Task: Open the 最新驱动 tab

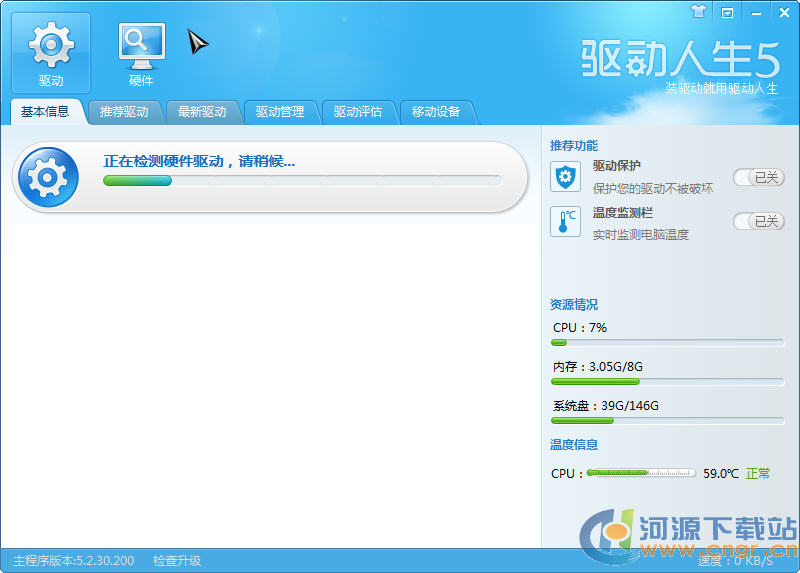Action: 202,112
